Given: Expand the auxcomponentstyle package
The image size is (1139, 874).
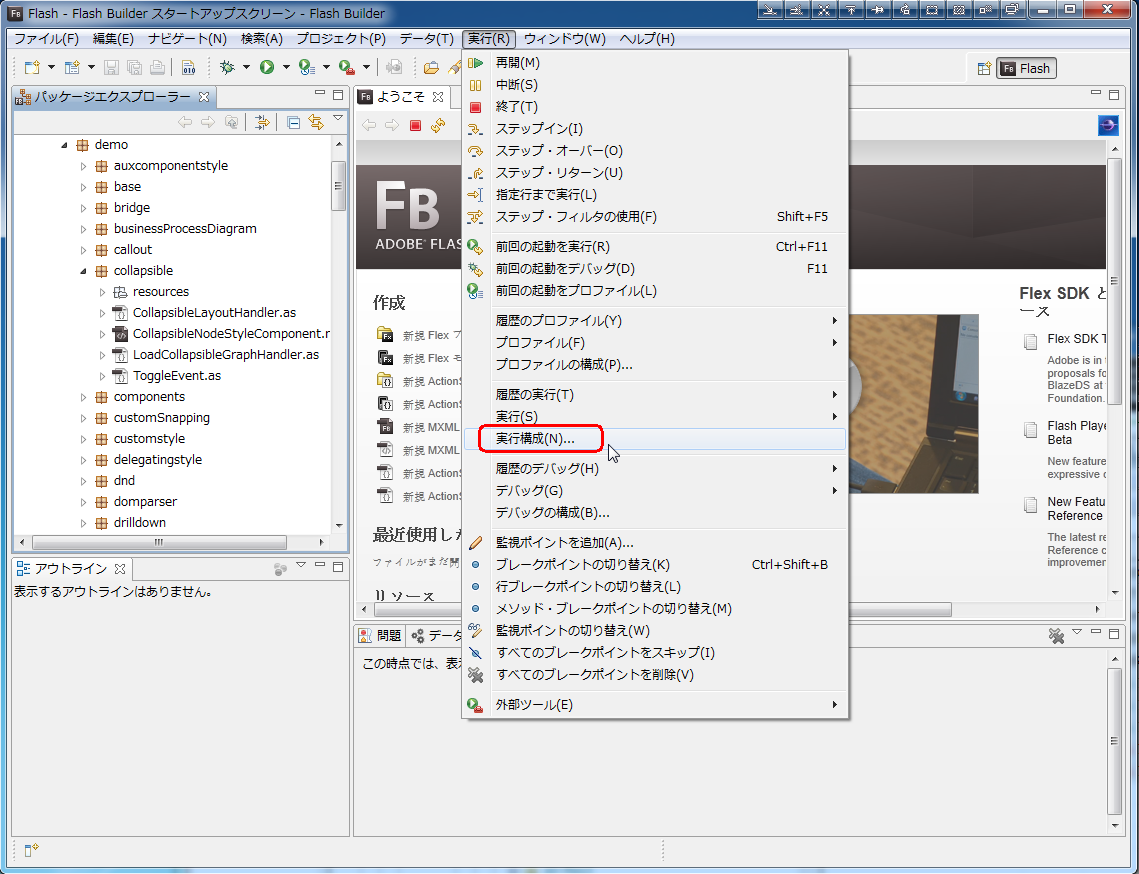Looking at the screenshot, I should (x=83, y=166).
